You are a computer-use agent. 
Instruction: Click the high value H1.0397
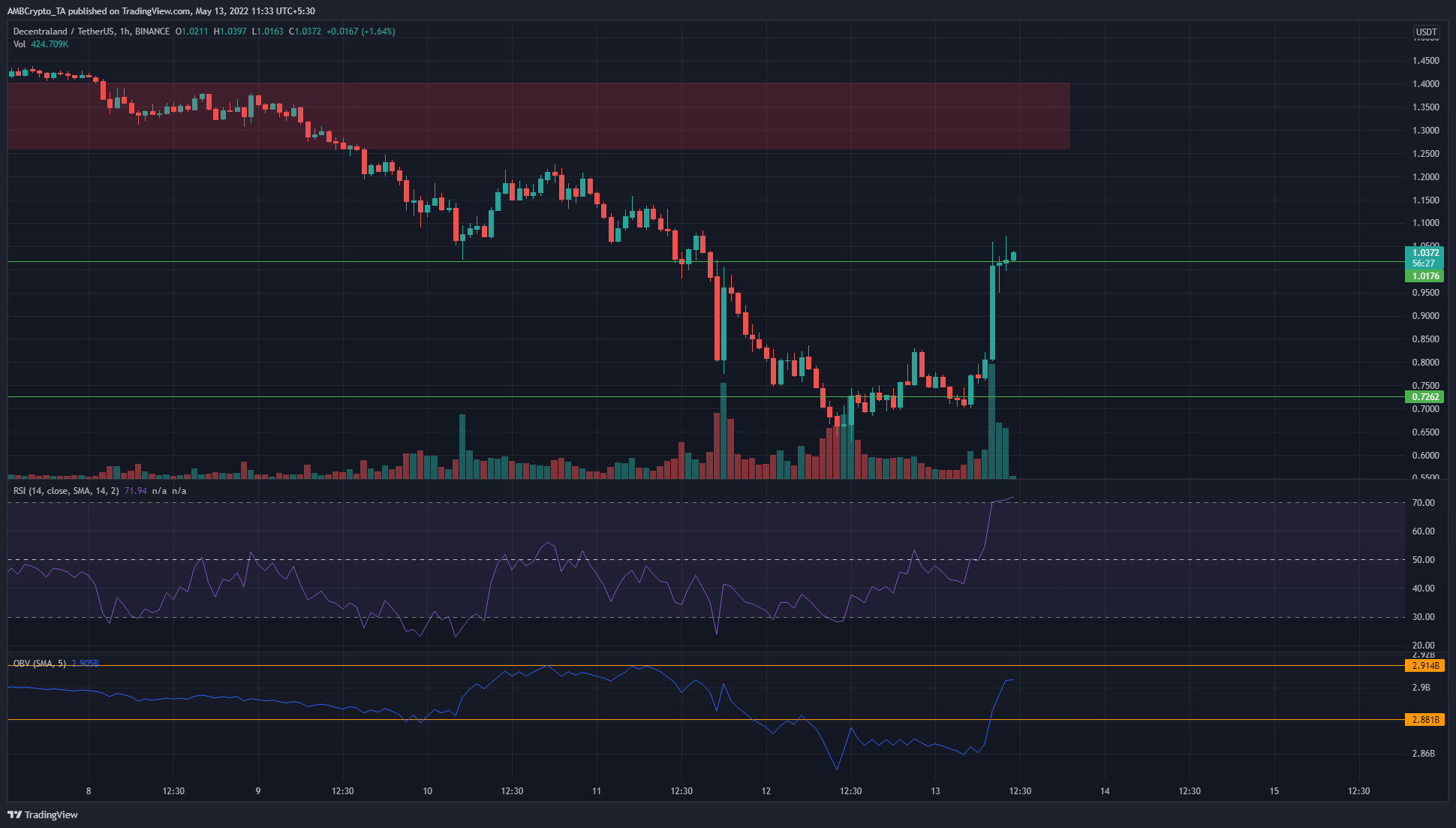point(230,32)
